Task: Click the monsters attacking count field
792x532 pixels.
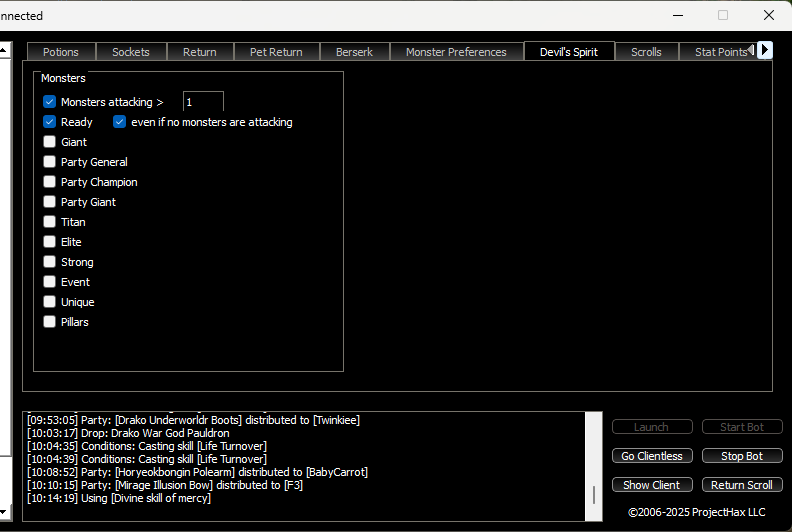Action: click(203, 102)
